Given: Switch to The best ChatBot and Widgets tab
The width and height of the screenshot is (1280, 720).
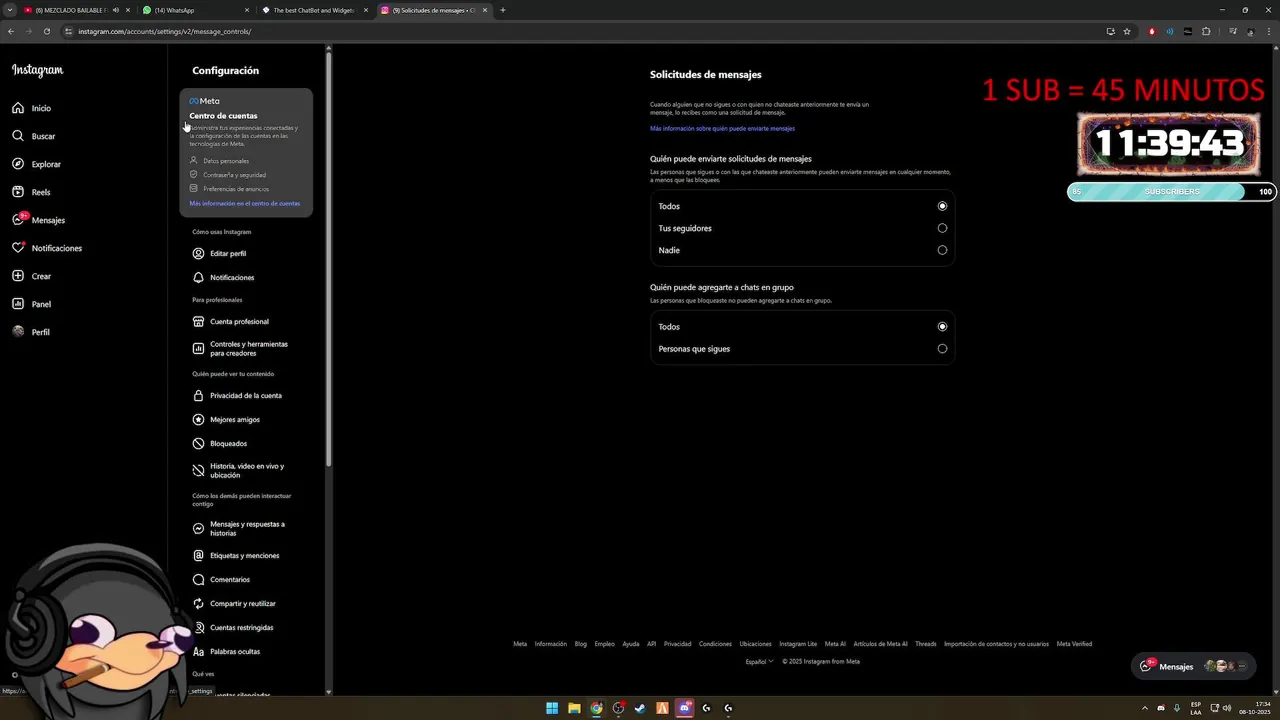Looking at the screenshot, I should (x=314, y=10).
